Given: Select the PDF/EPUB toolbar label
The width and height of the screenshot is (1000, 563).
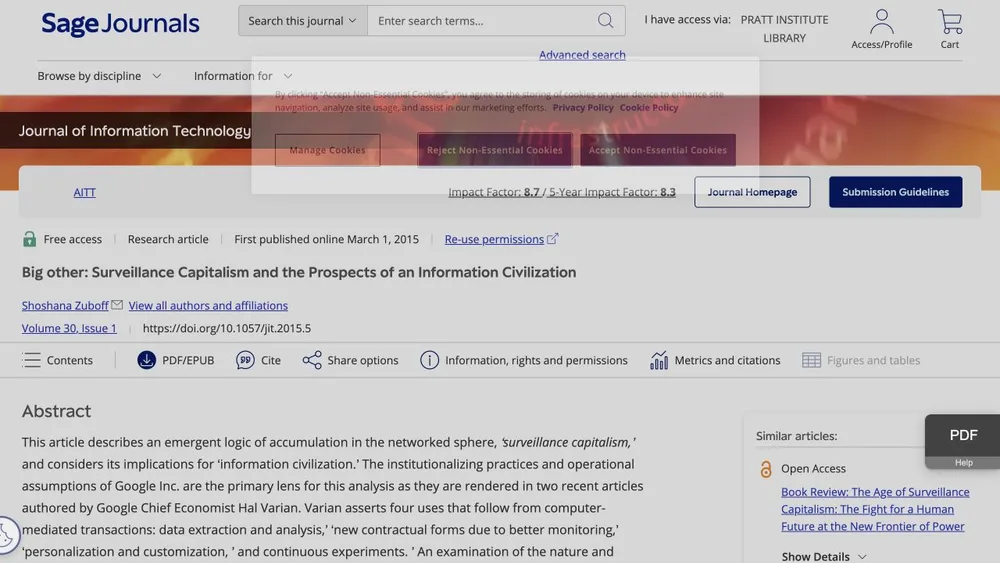Looking at the screenshot, I should [188, 360].
